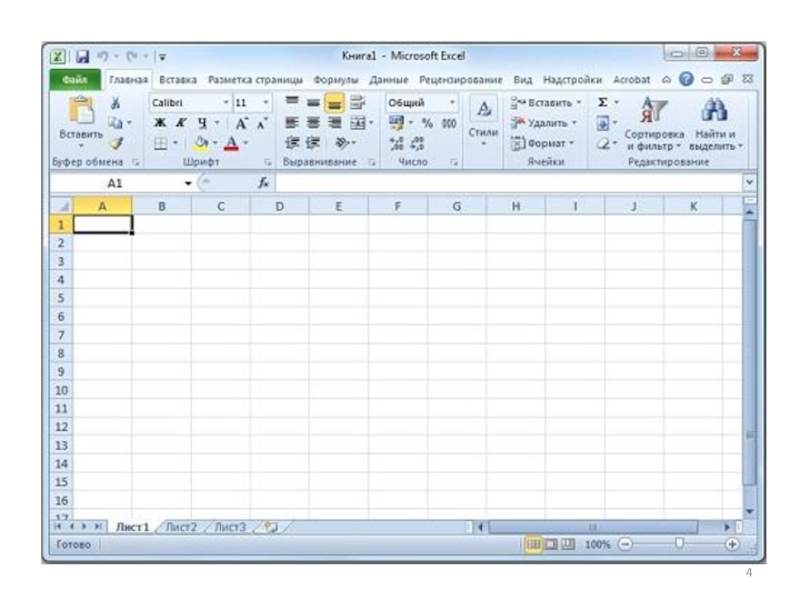
Task: Toggle Underline (Ч) formatting
Action: [203, 123]
